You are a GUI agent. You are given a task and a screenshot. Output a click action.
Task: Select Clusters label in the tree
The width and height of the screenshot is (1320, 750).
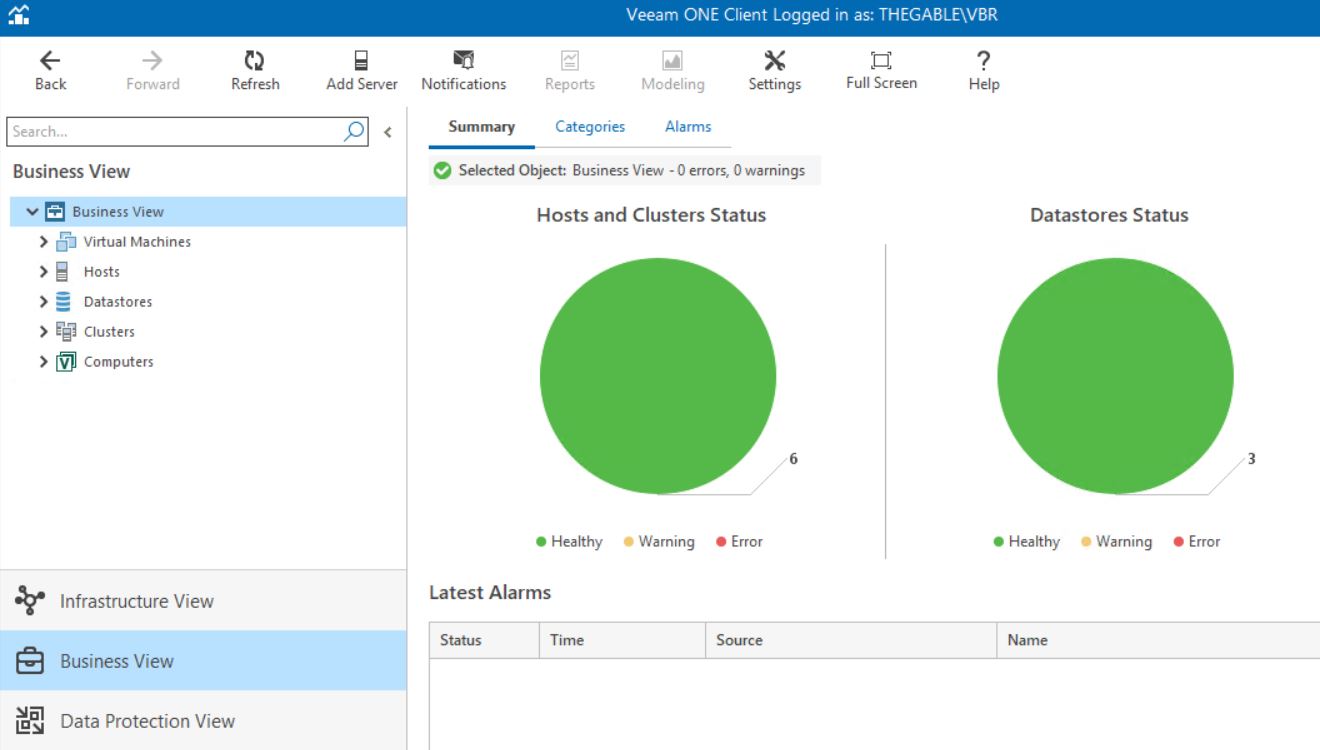pyautogui.click(x=109, y=331)
